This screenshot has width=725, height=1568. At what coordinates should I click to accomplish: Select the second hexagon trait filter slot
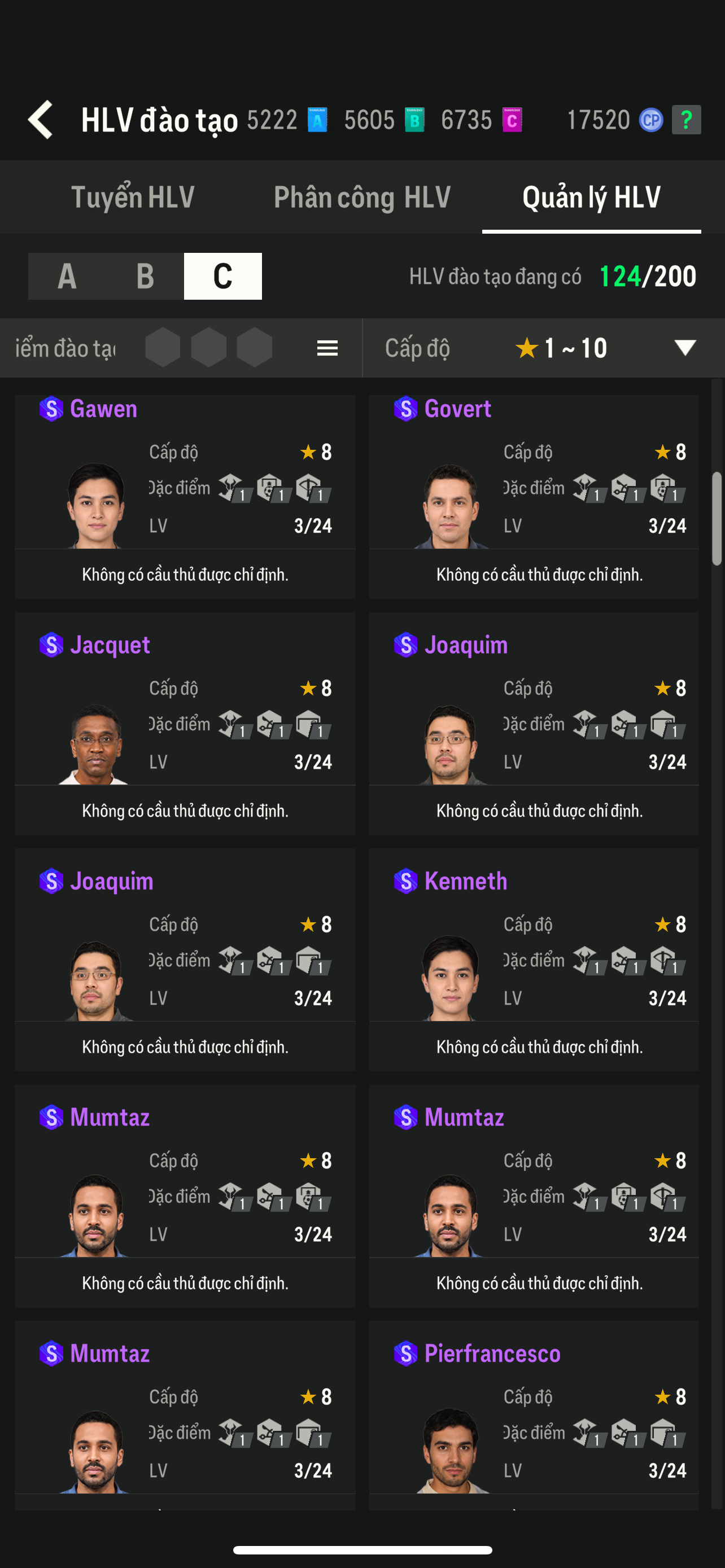209,348
